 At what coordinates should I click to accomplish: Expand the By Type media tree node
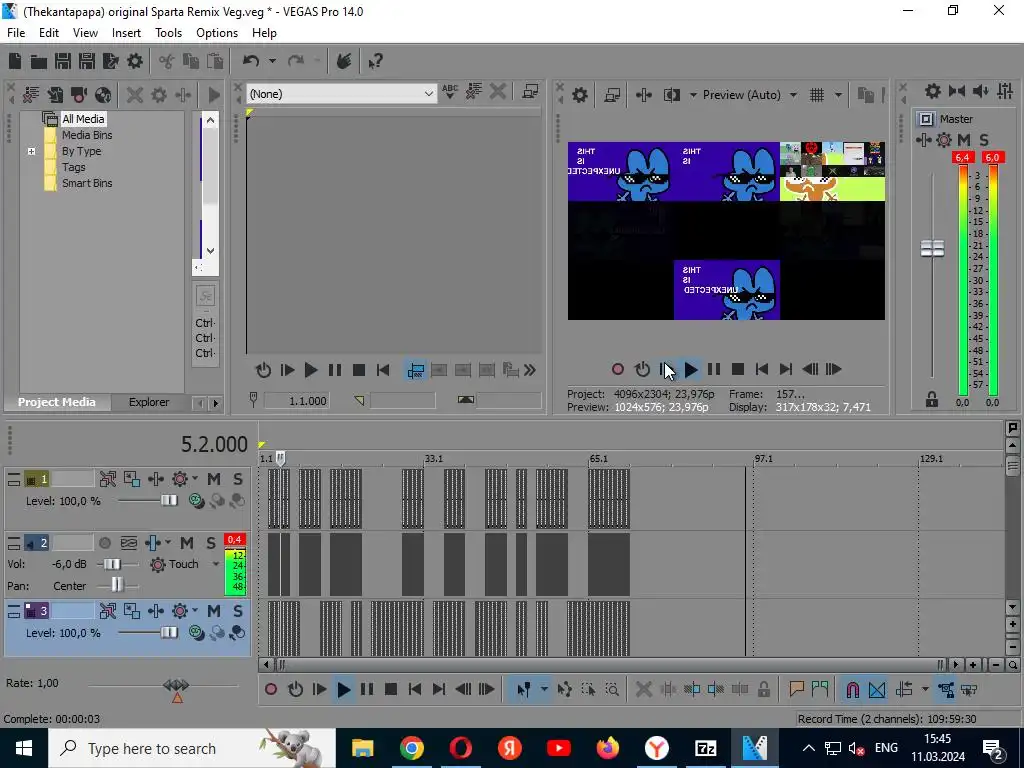coord(31,152)
